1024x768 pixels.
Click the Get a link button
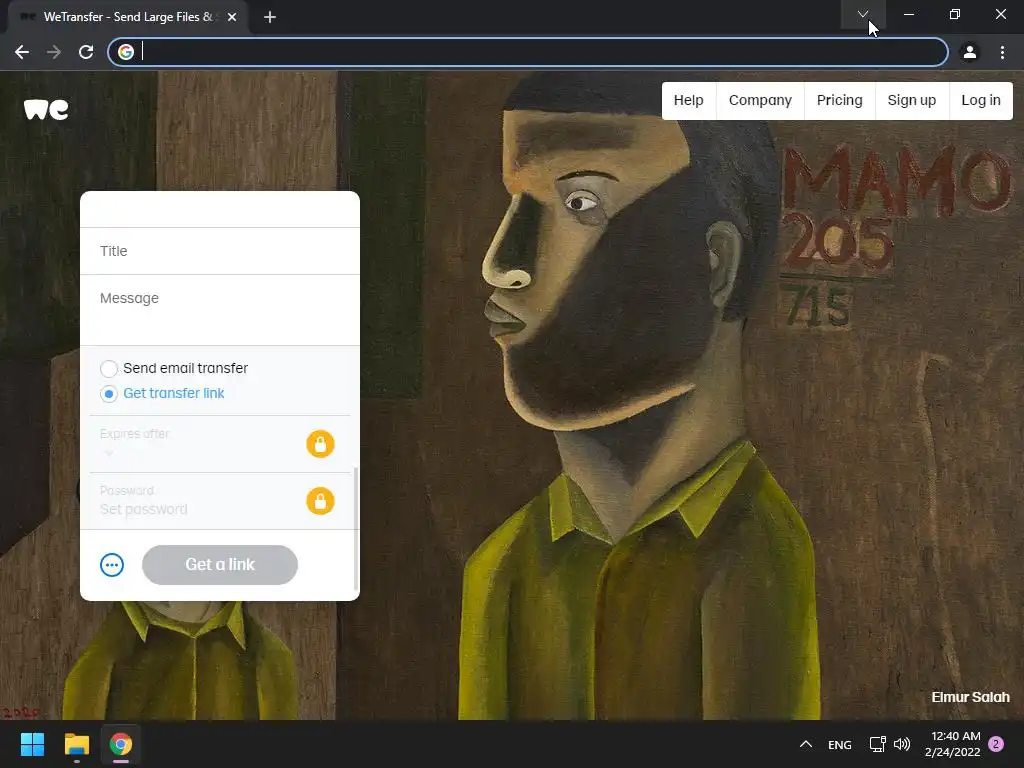[x=220, y=565]
